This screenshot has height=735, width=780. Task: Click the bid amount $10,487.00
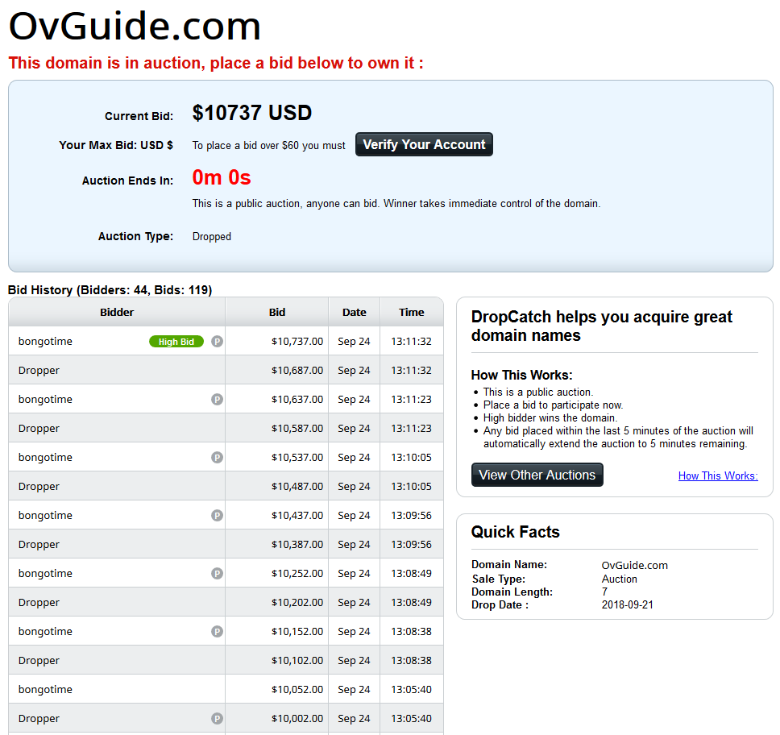pos(297,486)
